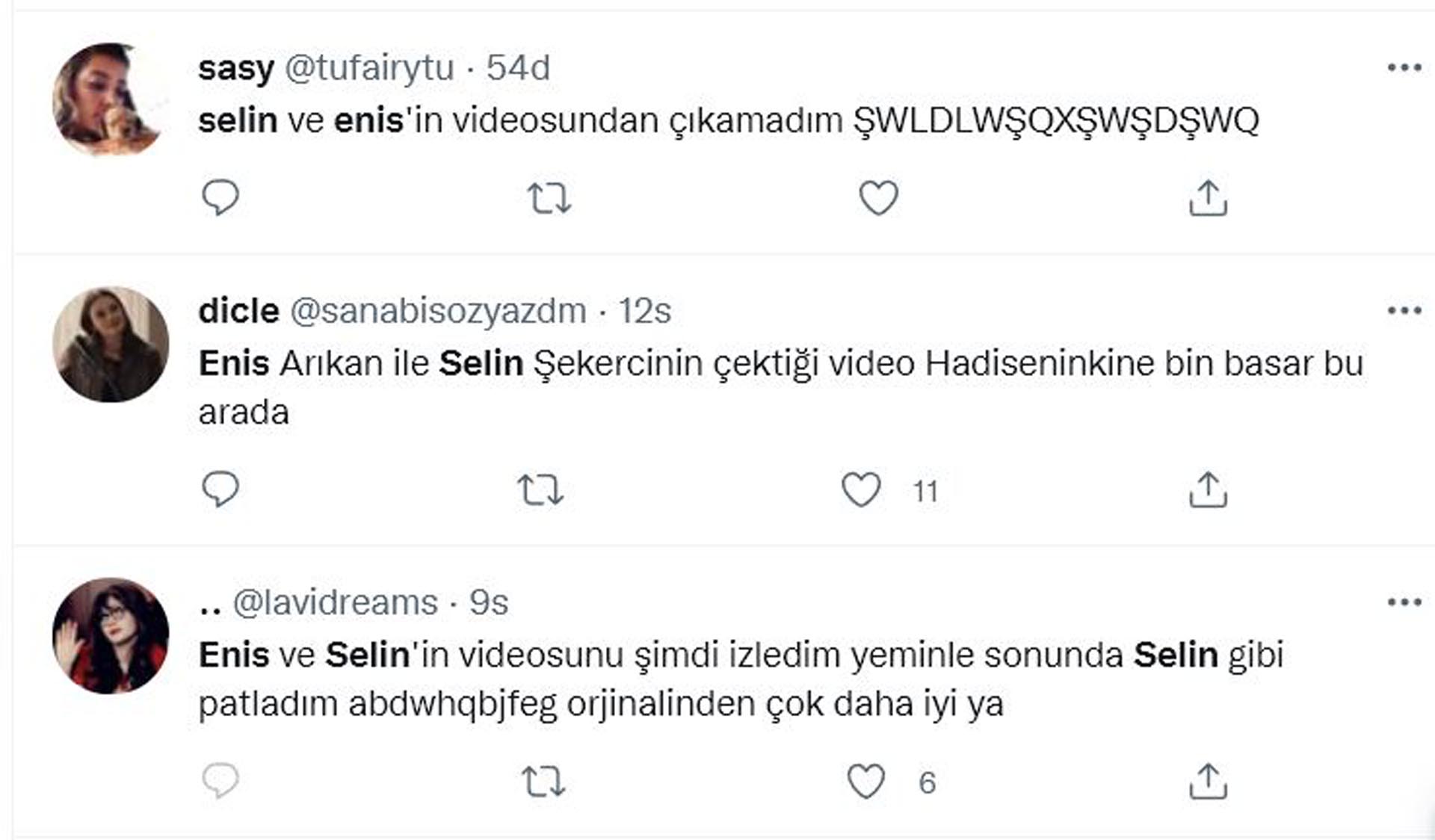Reply to dicle's tweet
1435x840 pixels.
(220, 490)
